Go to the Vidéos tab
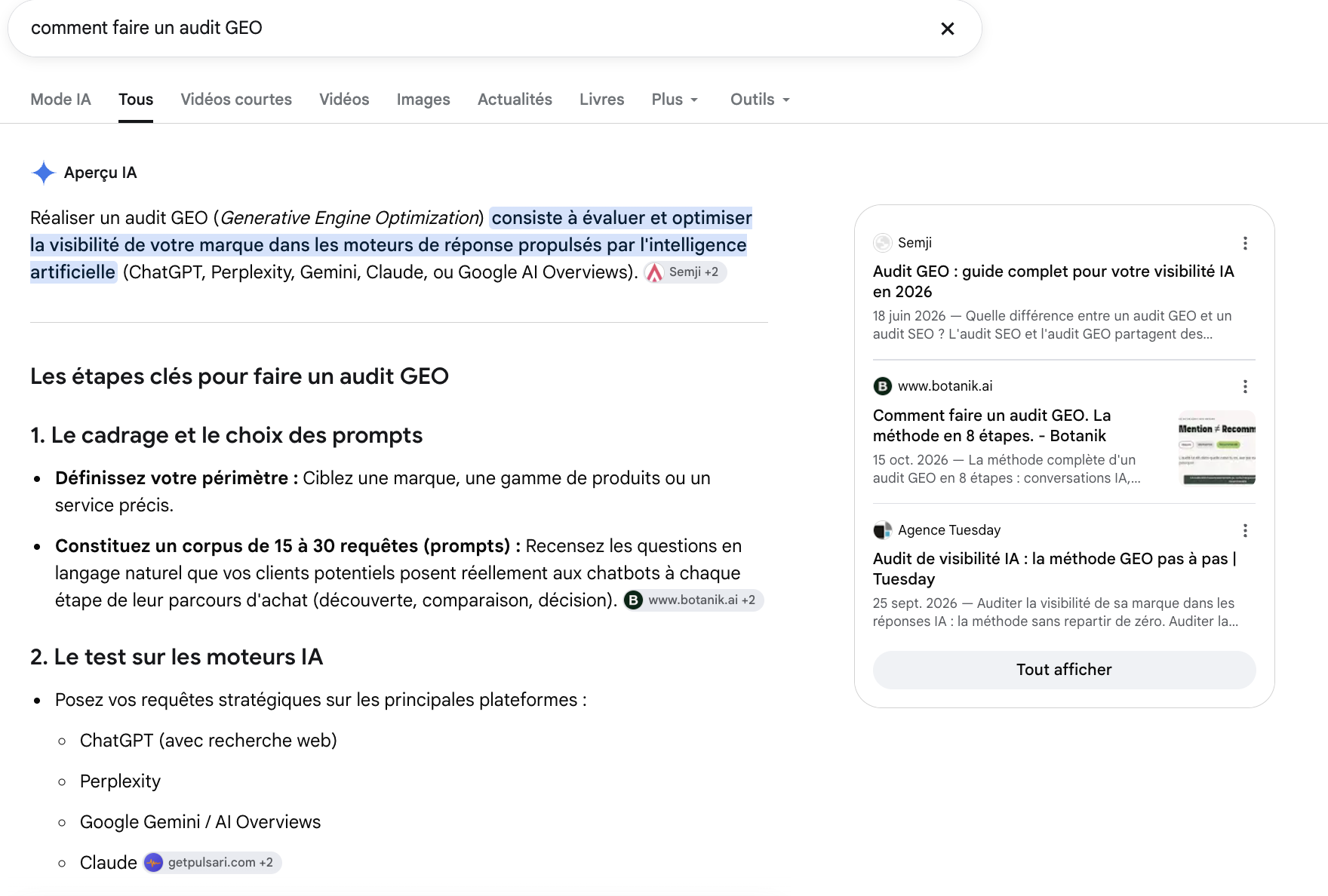Image resolution: width=1328 pixels, height=896 pixels. [x=344, y=100]
